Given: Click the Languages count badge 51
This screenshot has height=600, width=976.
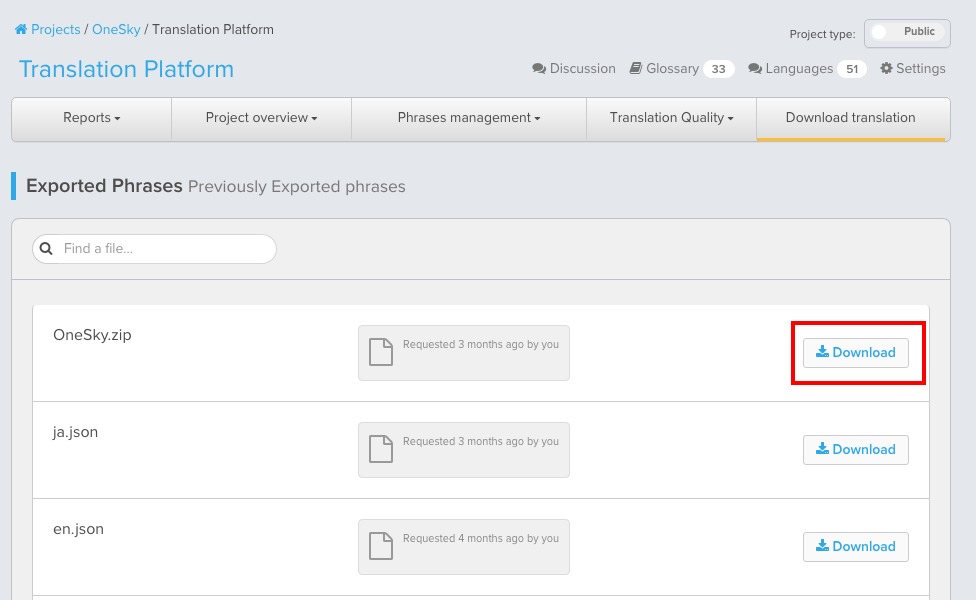Looking at the screenshot, I should pyautogui.click(x=852, y=69).
